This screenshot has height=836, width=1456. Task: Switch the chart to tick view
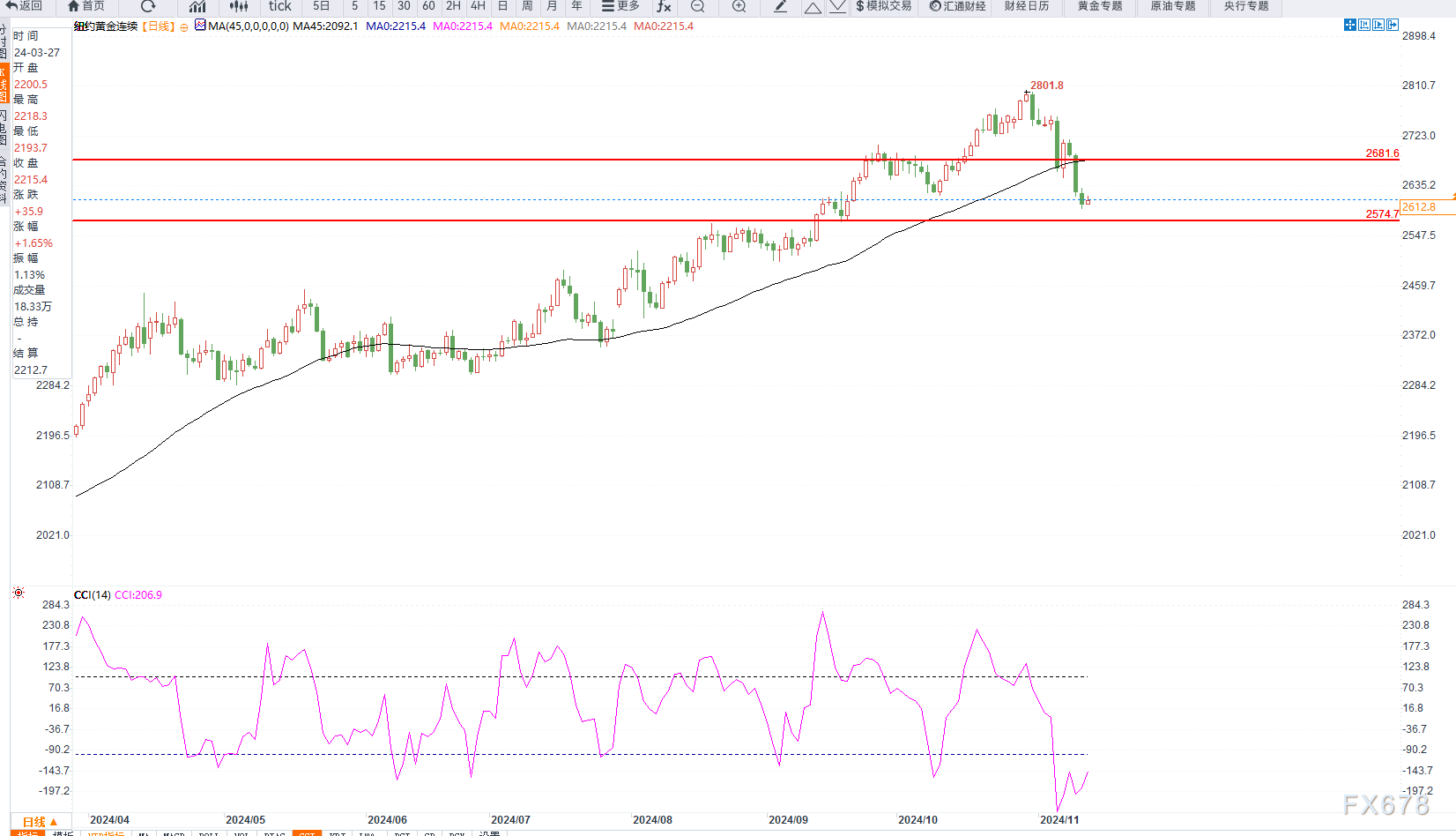[x=279, y=6]
